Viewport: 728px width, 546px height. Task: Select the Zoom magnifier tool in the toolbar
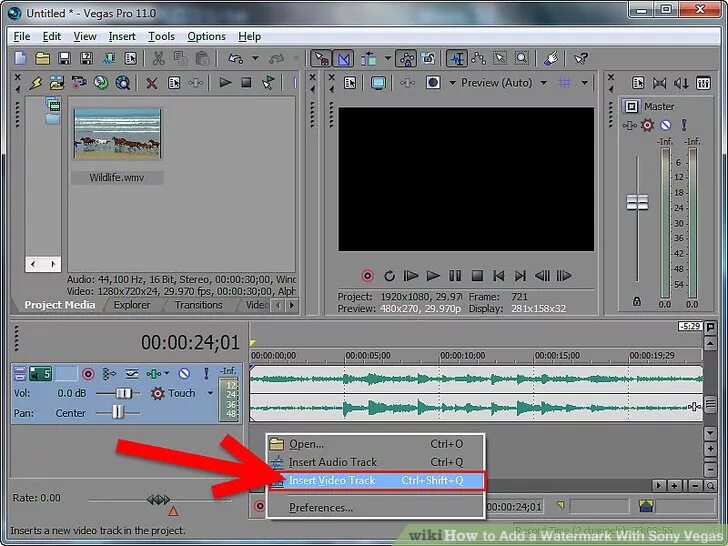522,58
